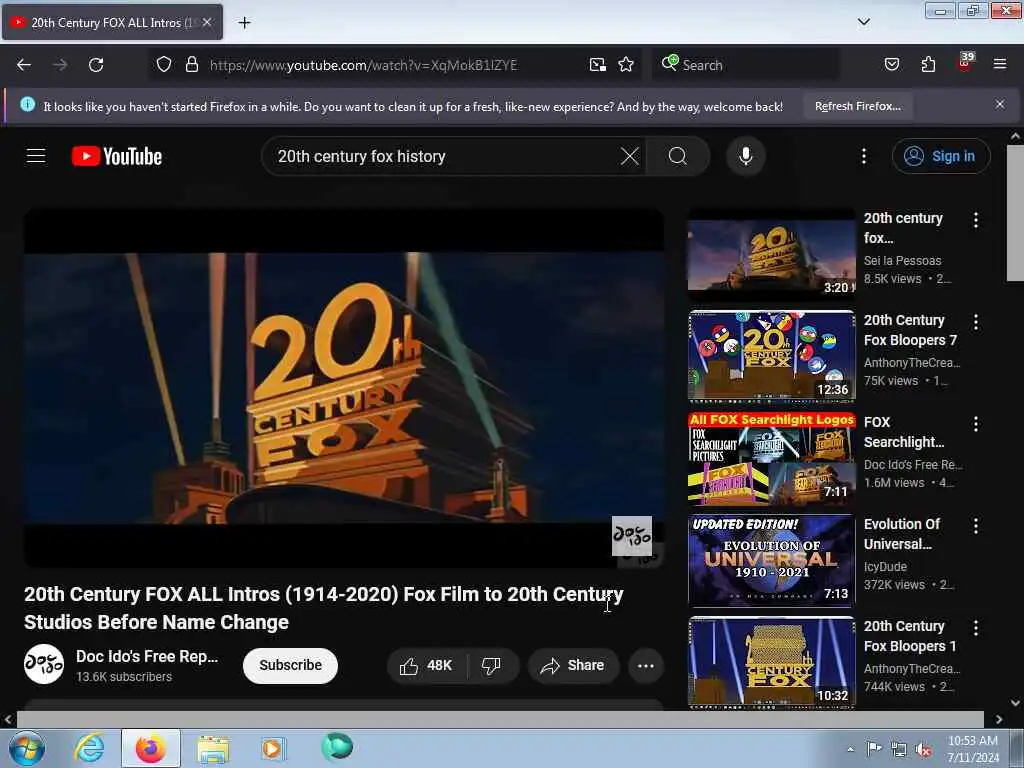Screen dimensions: 1024x768
Task: Like the video with thumbs up 48K
Action: coord(427,665)
